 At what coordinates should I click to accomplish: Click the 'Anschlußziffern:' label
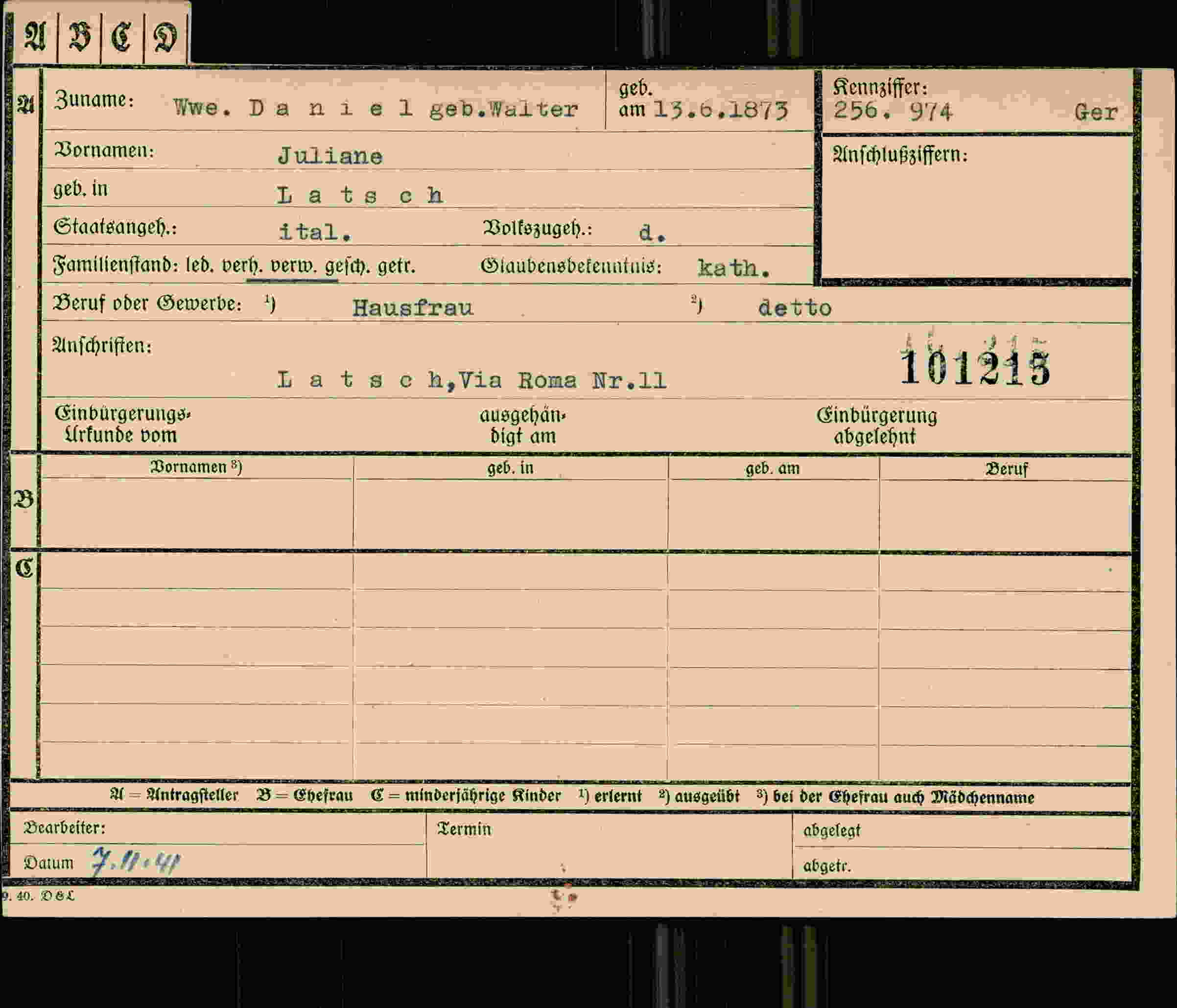(x=900, y=155)
